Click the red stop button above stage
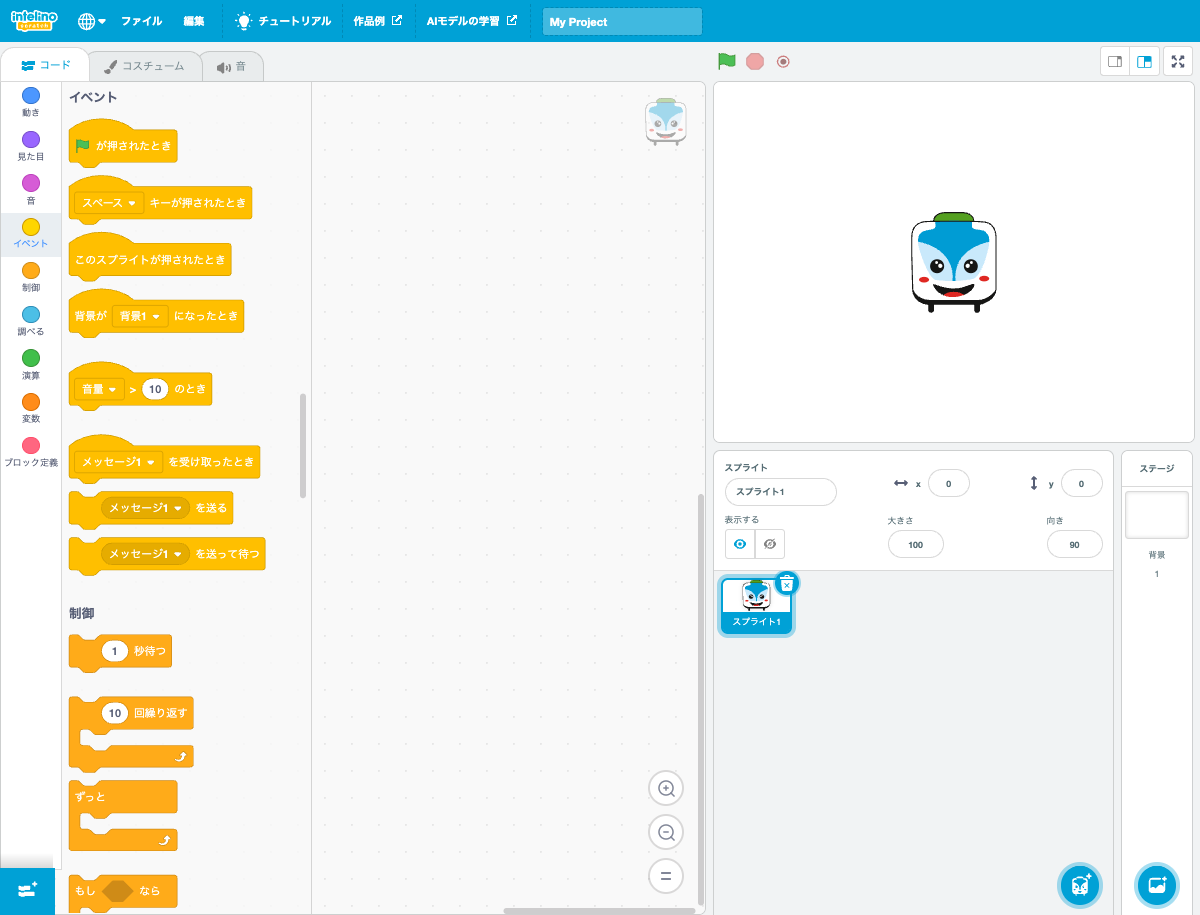 (755, 61)
